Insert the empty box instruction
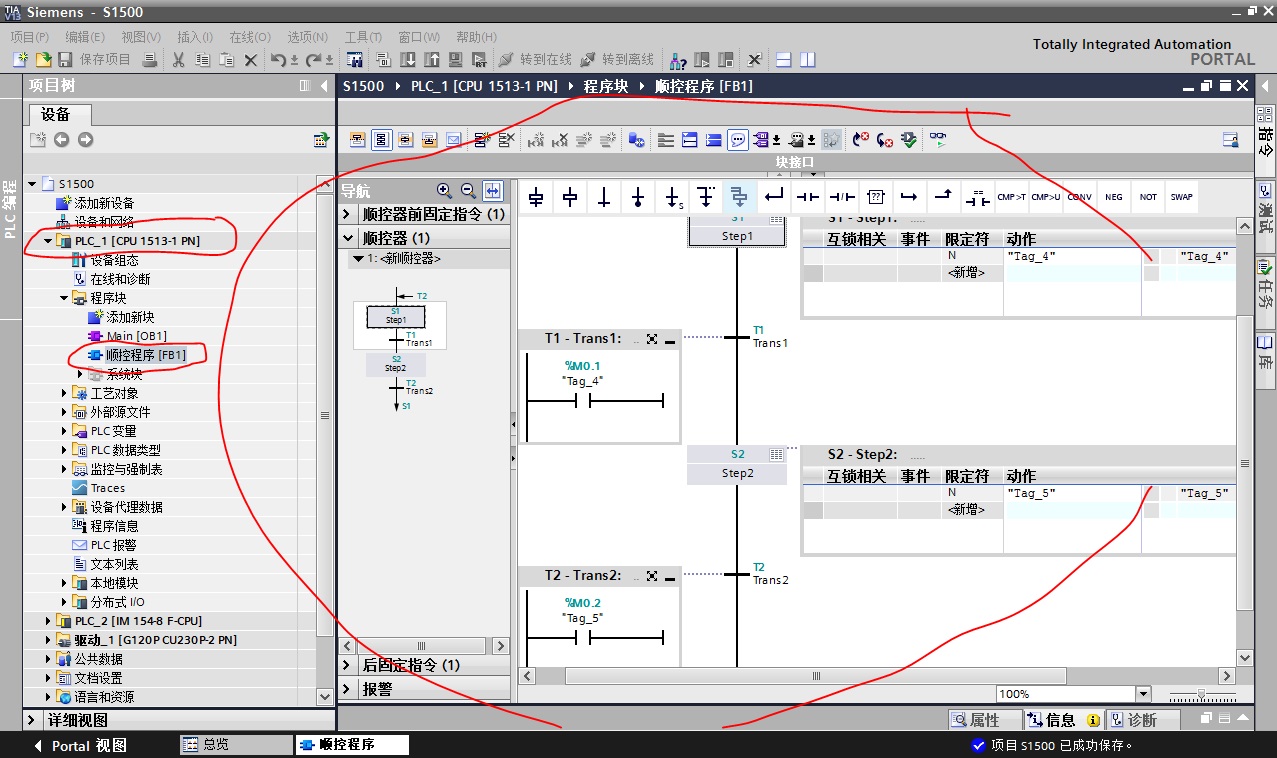Screen dimensions: 1277x758 876,197
